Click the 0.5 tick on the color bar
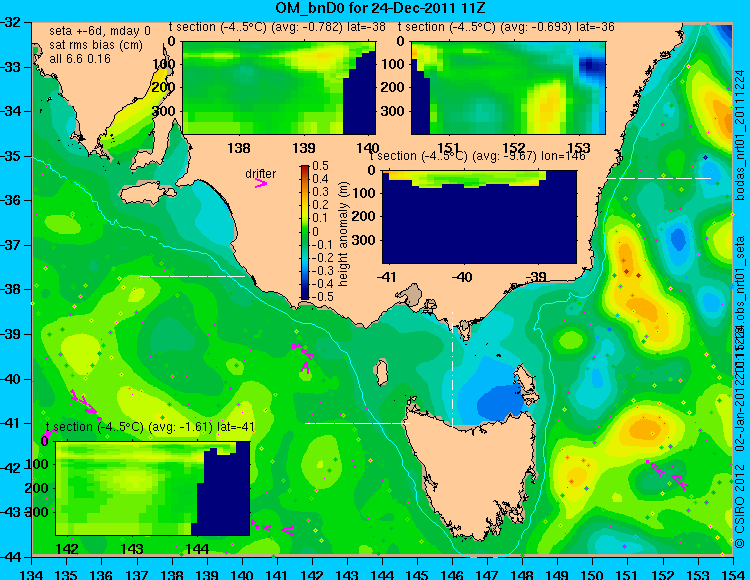The height and width of the screenshot is (580, 750). pyautogui.click(x=320, y=166)
